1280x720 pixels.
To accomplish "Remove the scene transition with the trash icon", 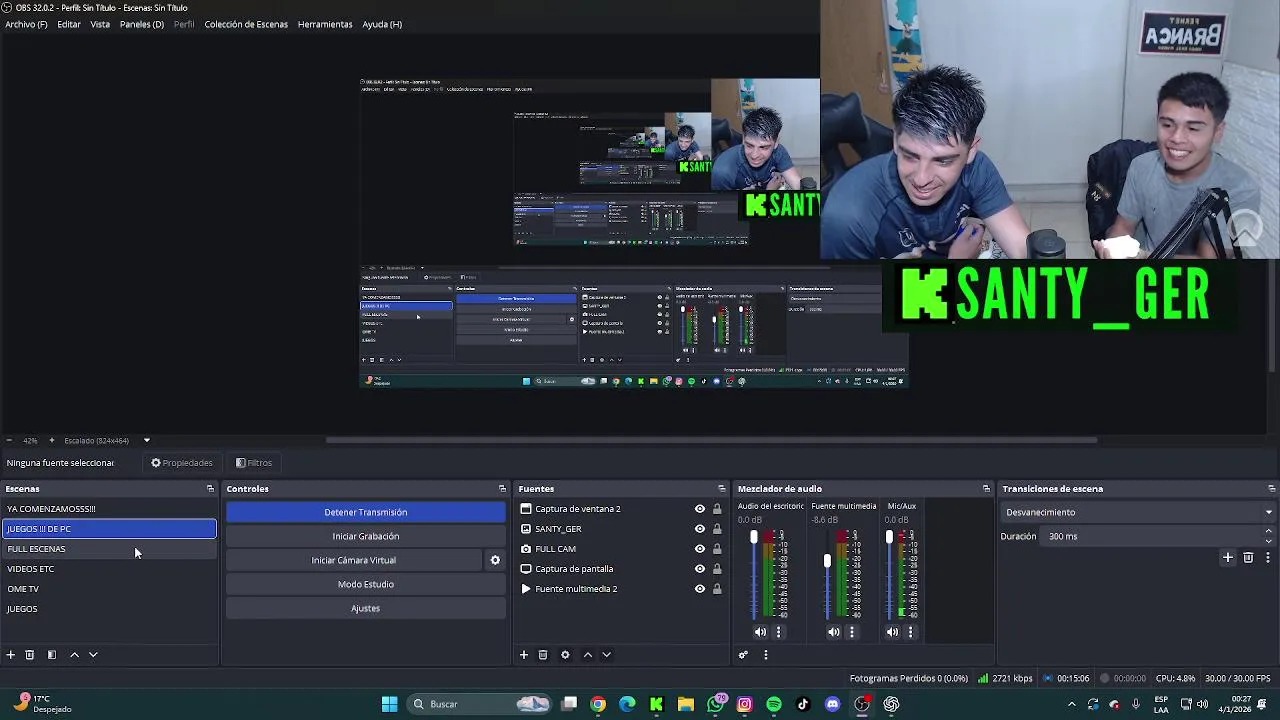I will pyautogui.click(x=1248, y=558).
